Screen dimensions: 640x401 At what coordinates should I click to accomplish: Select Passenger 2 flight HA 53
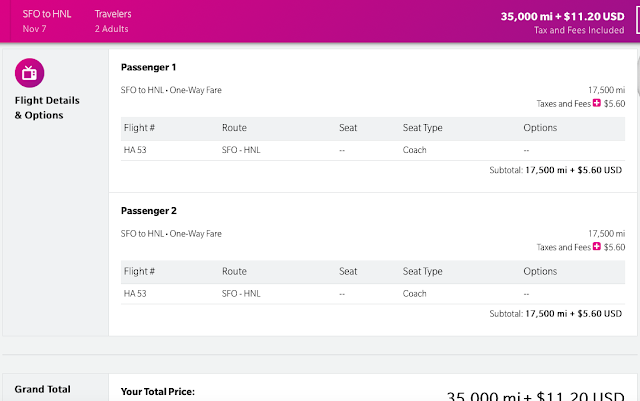135,294
